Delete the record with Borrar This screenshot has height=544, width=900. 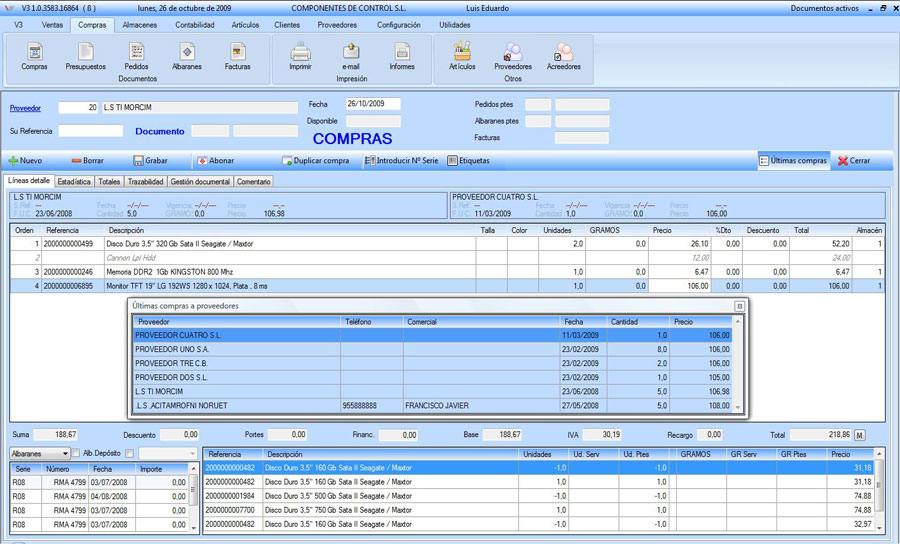[x=87, y=161]
